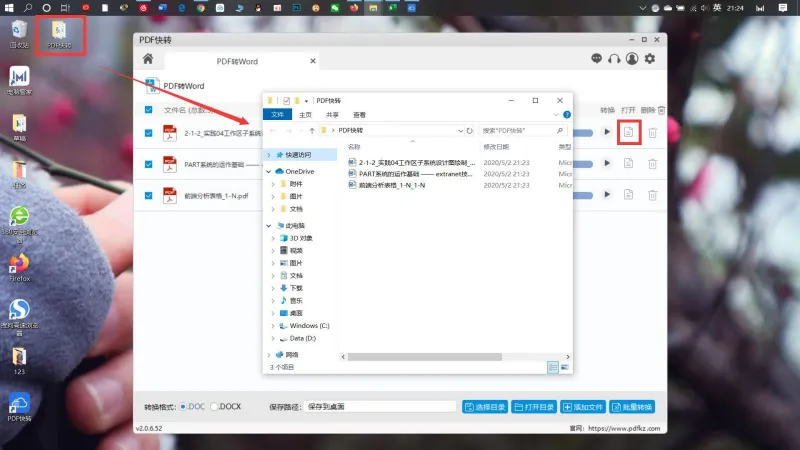Open Task View on the taskbar

pos(65,8)
